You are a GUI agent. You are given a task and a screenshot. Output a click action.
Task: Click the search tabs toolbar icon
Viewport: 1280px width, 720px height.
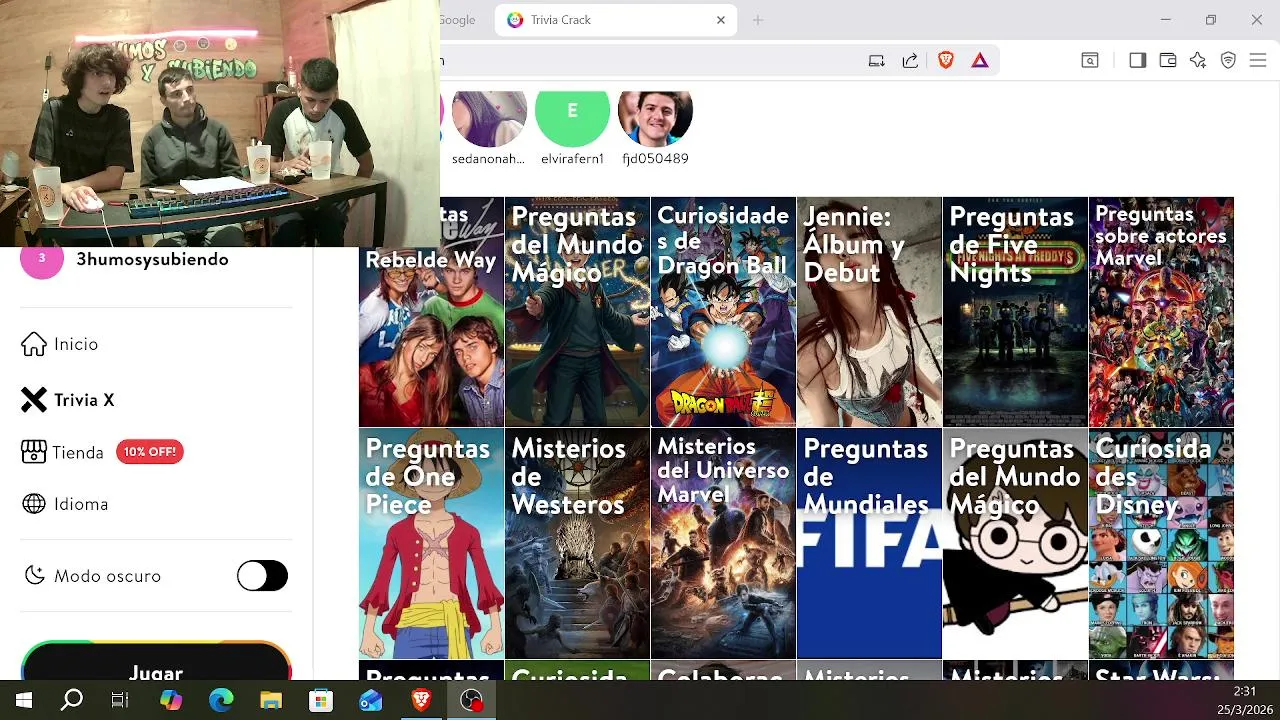pyautogui.click(x=1090, y=61)
